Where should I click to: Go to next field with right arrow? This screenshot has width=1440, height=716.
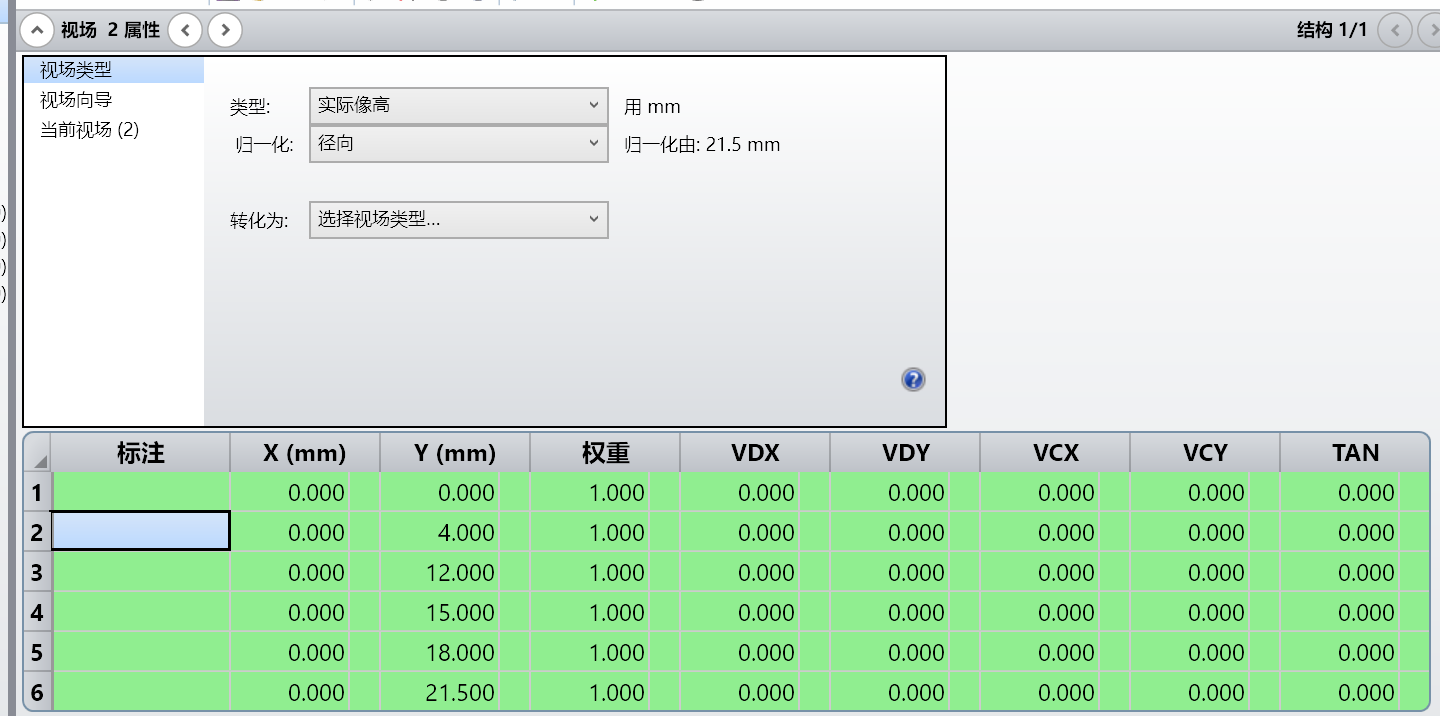225,30
